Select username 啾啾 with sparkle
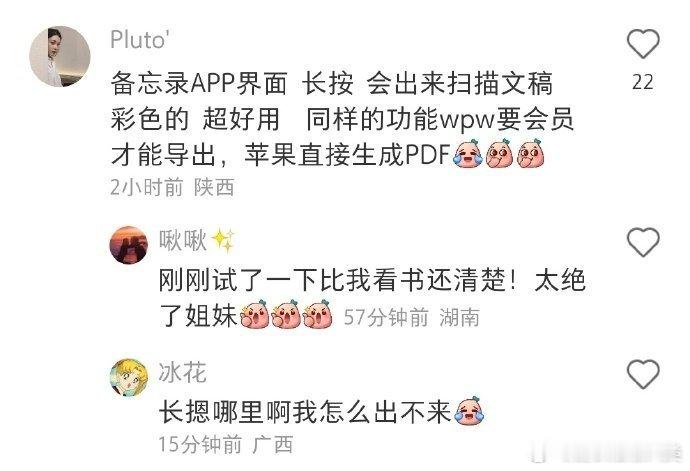The height and width of the screenshot is (471, 690). tap(197, 240)
